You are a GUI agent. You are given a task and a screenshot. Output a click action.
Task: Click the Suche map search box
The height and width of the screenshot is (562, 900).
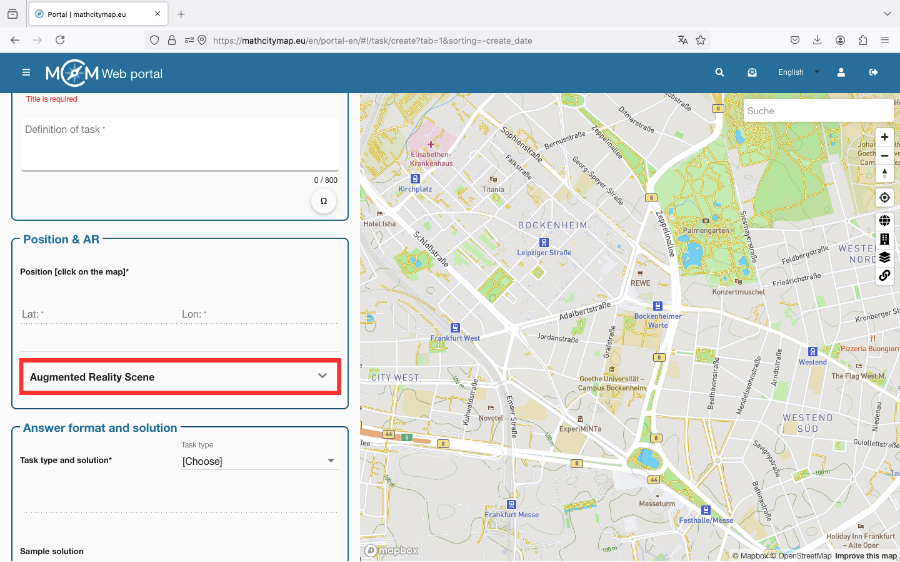[817, 111]
